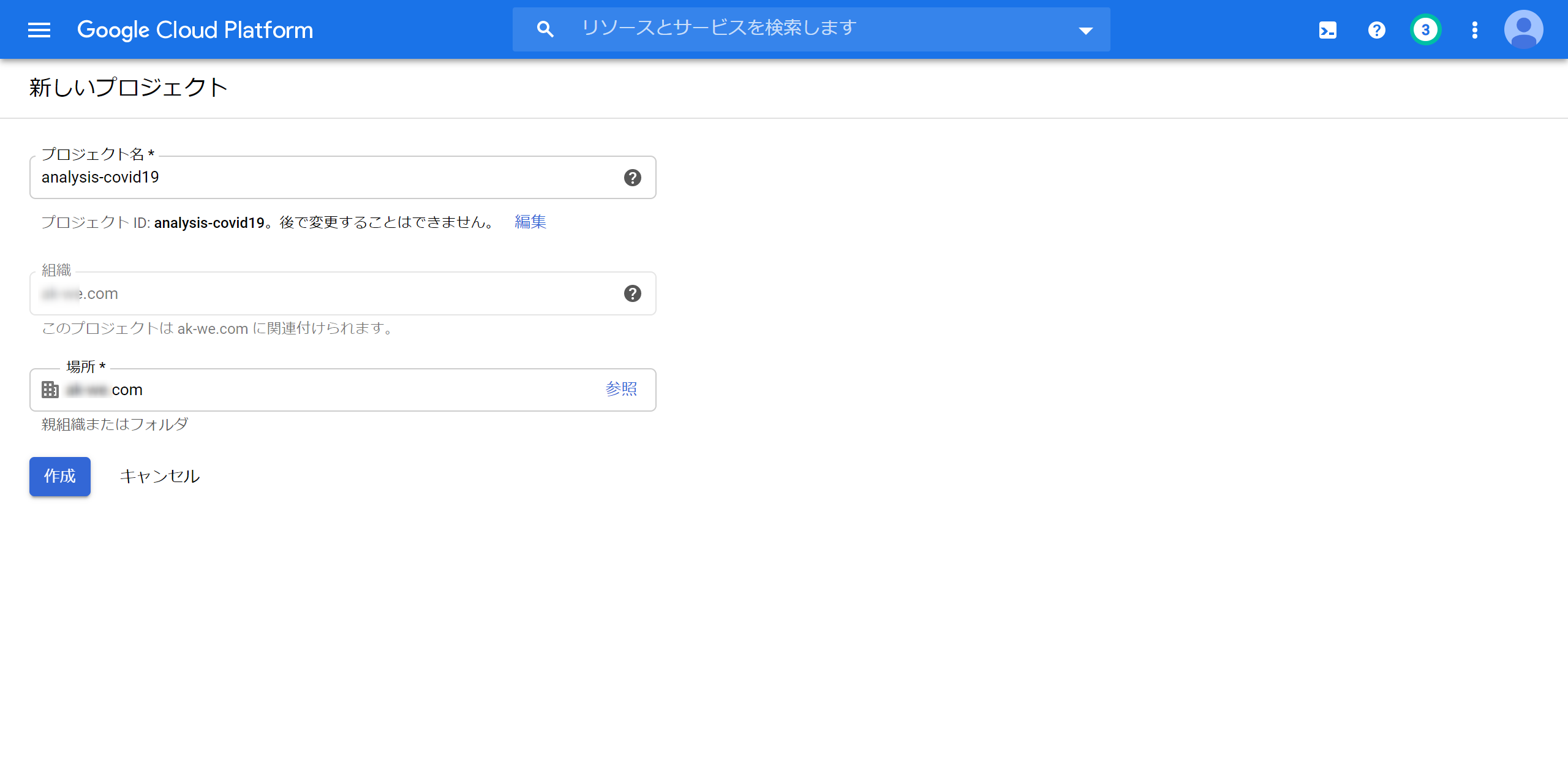Activate the Cloud Shell terminal

pos(1327,29)
